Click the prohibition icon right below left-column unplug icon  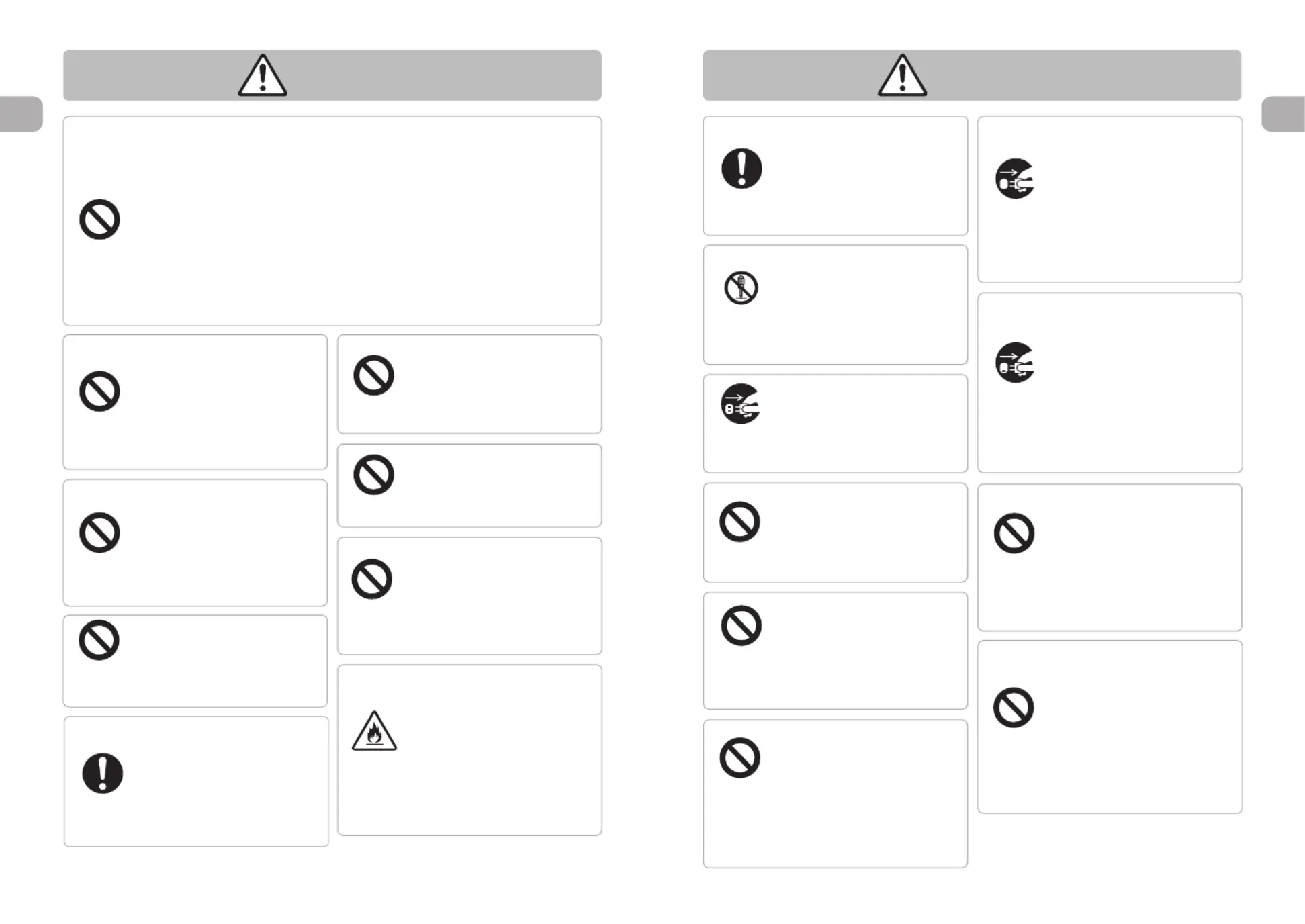click(739, 522)
